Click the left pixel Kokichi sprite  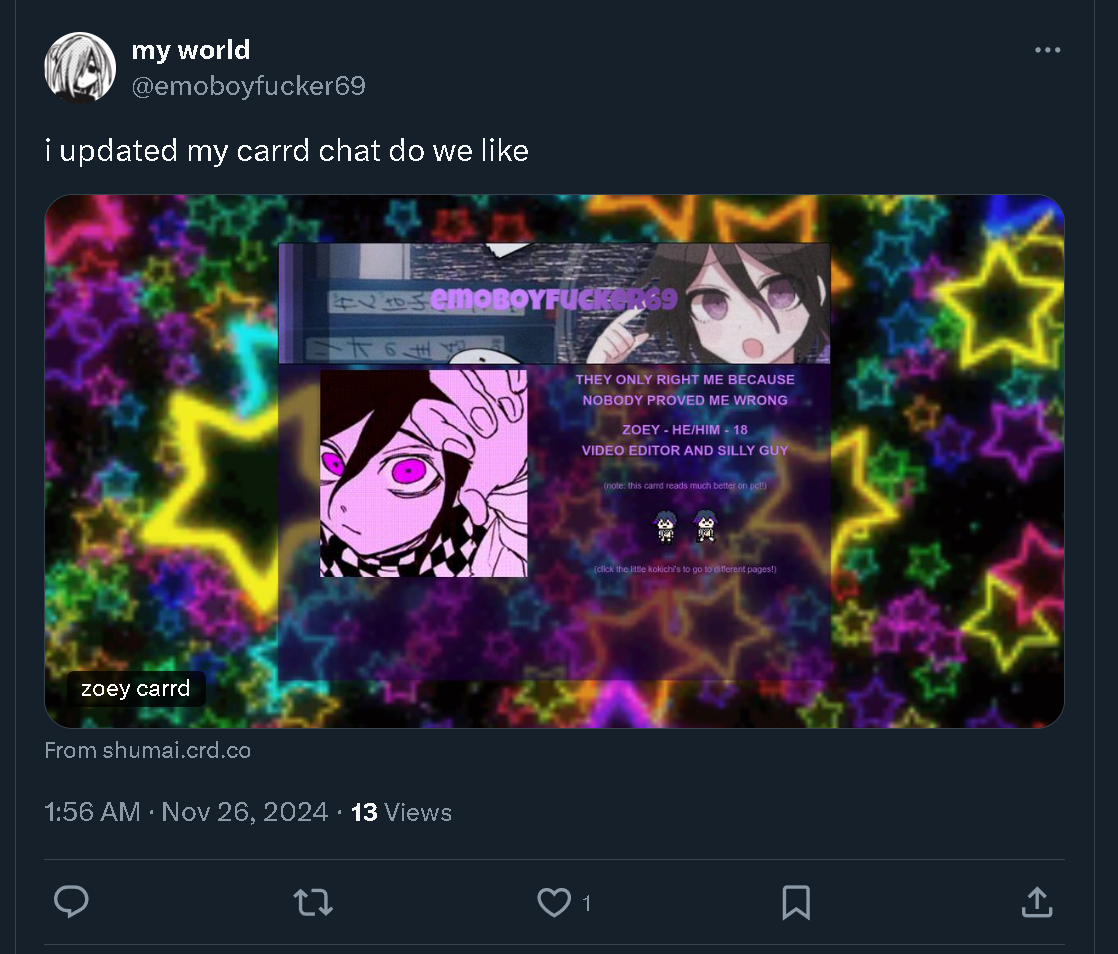point(665,526)
